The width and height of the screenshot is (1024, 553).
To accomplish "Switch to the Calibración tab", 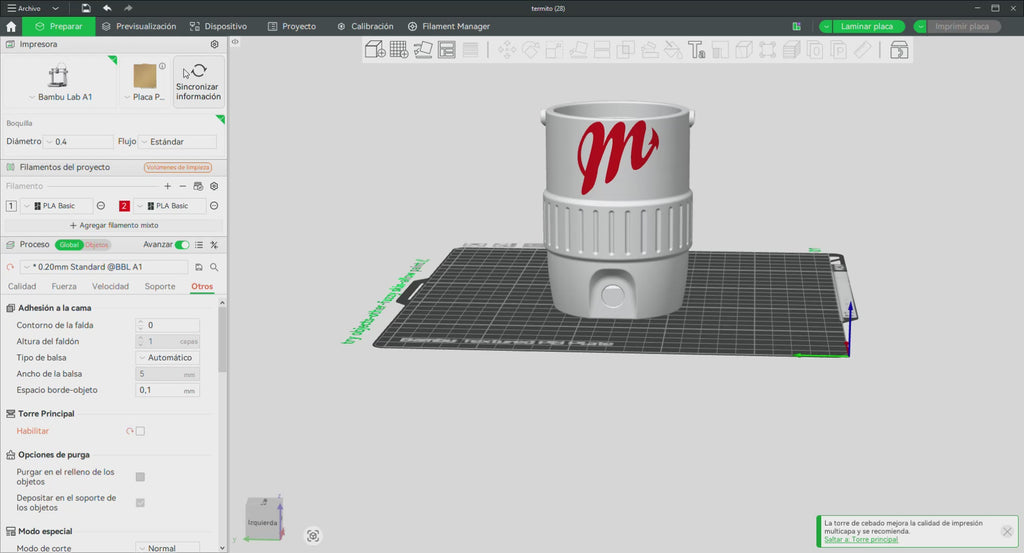I will 365,26.
